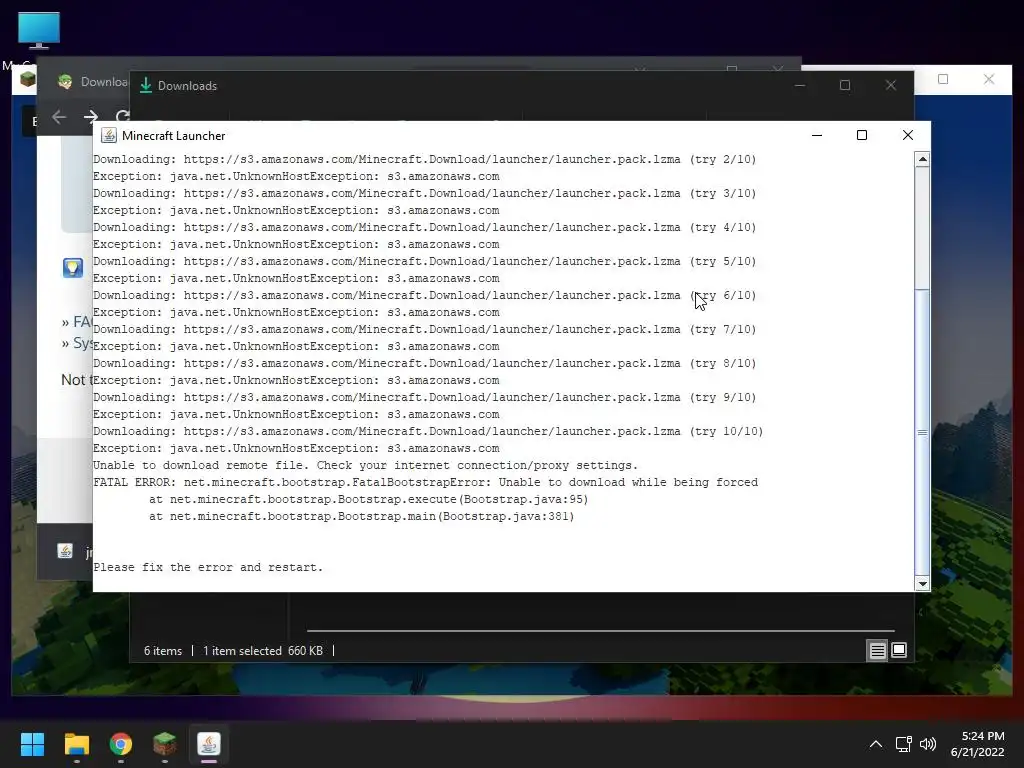This screenshot has height=768, width=1024.
Task: Click the 'FATAL ERROR' log line
Action: click(x=426, y=483)
